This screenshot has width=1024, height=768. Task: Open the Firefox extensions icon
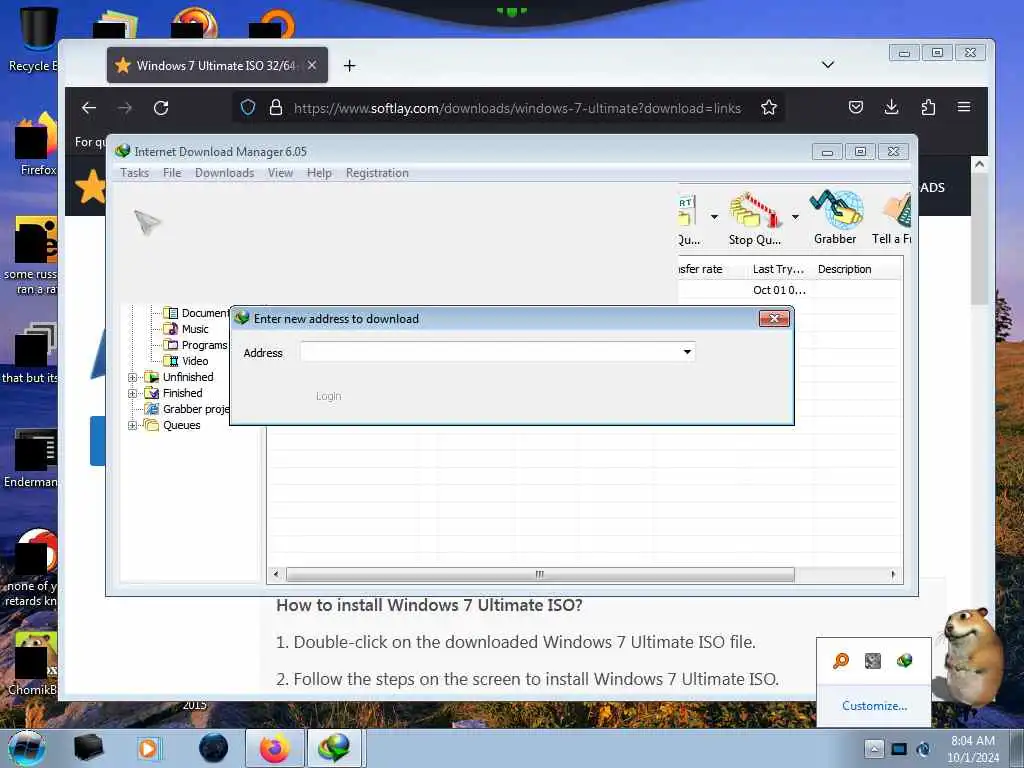(x=928, y=107)
